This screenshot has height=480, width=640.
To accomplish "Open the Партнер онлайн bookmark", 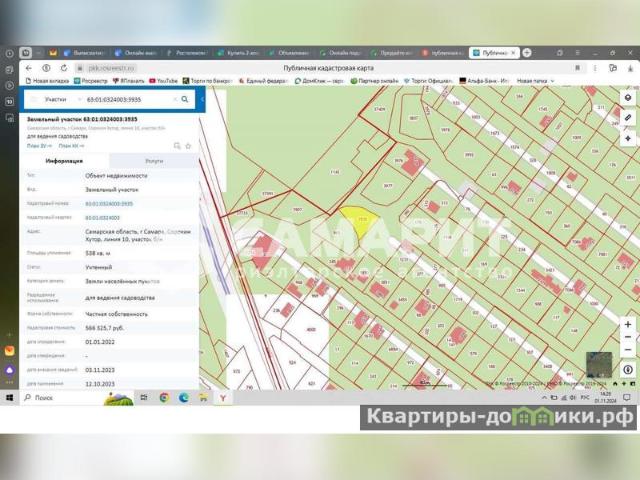I will click(374, 81).
